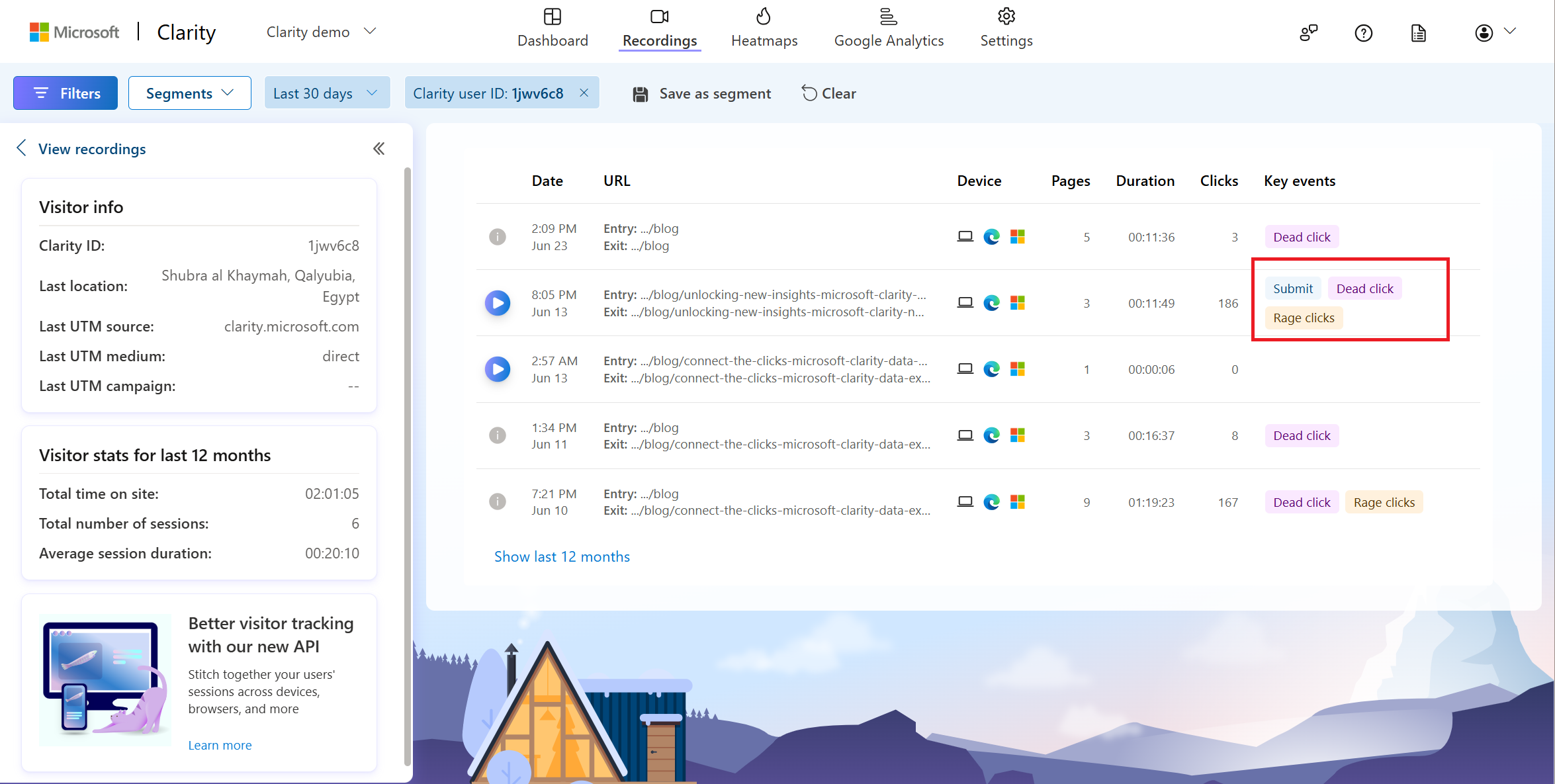Viewport: 1555px width, 784px height.
Task: Expand the Segments dropdown
Action: 190,93
